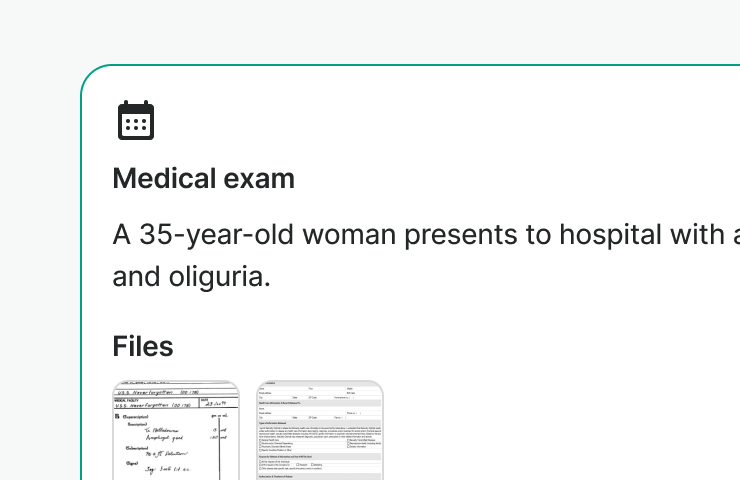Open the printed release form thumbnail
The height and width of the screenshot is (480, 740).
(x=320, y=430)
